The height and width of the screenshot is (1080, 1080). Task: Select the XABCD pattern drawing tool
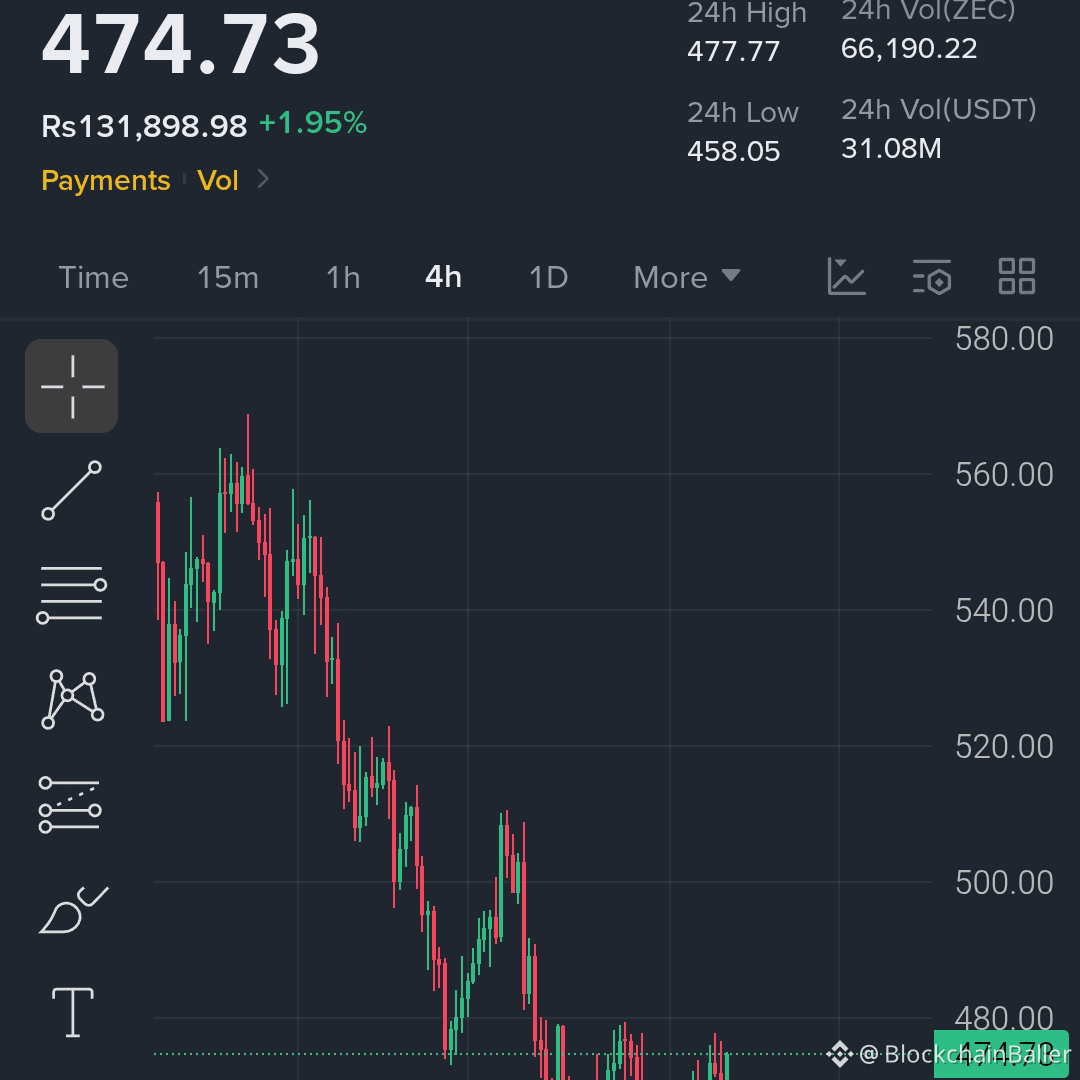(72, 699)
